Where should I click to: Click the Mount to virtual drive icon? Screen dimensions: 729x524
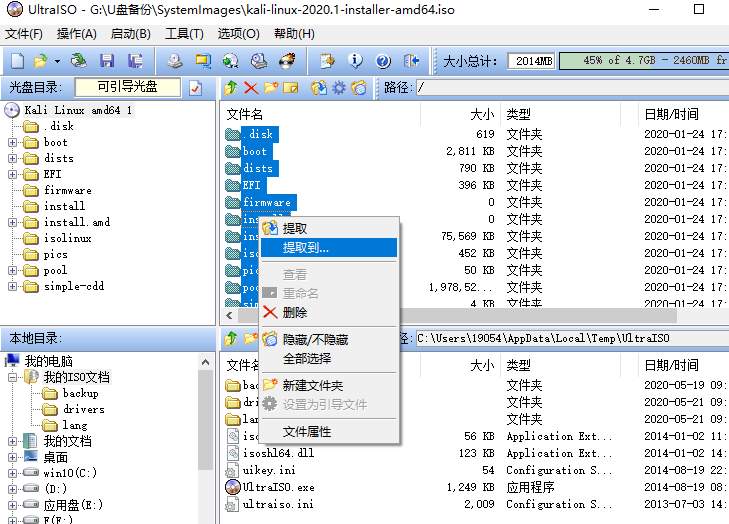pyautogui.click(x=259, y=61)
